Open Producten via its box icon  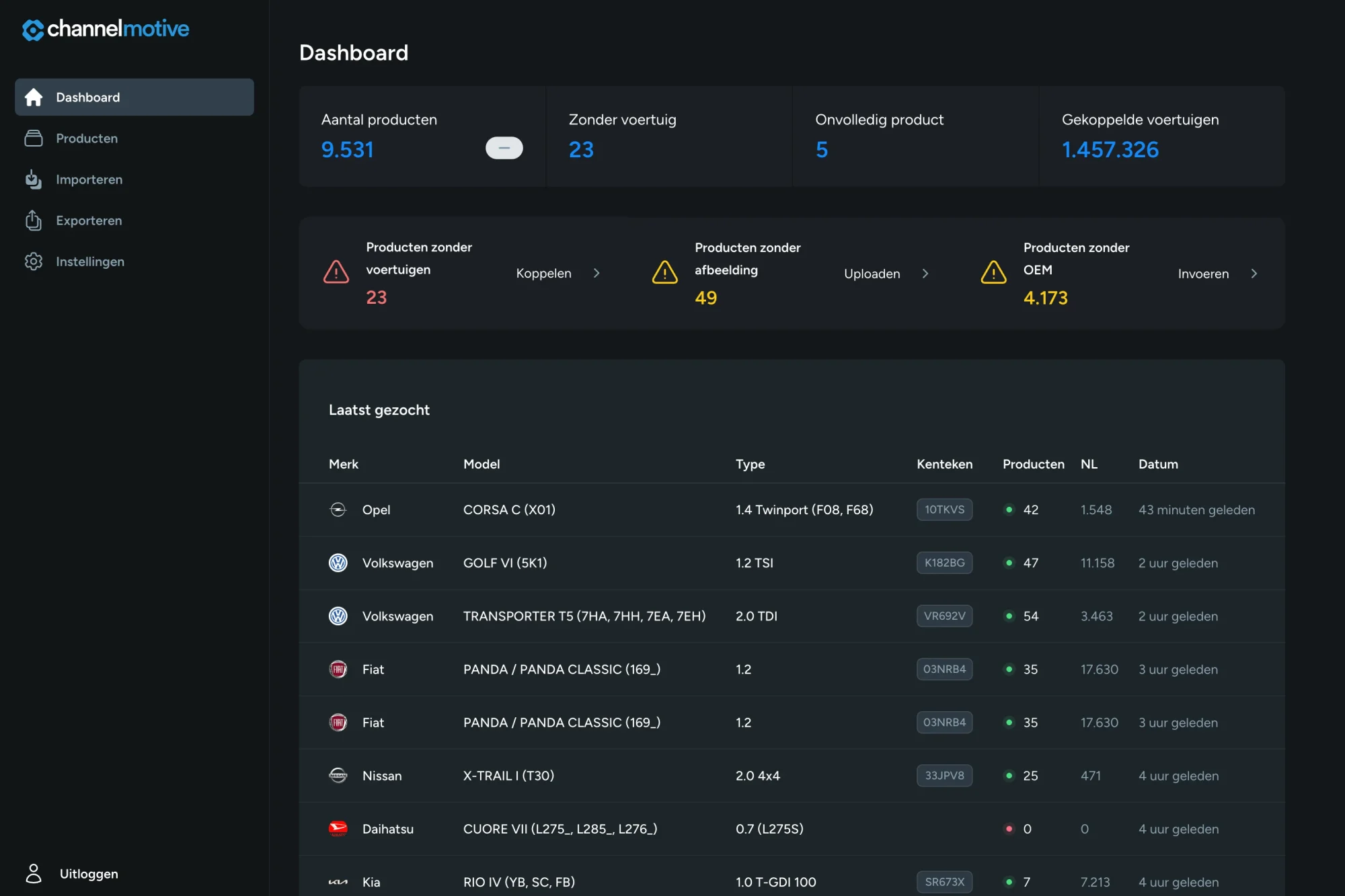[x=34, y=138]
